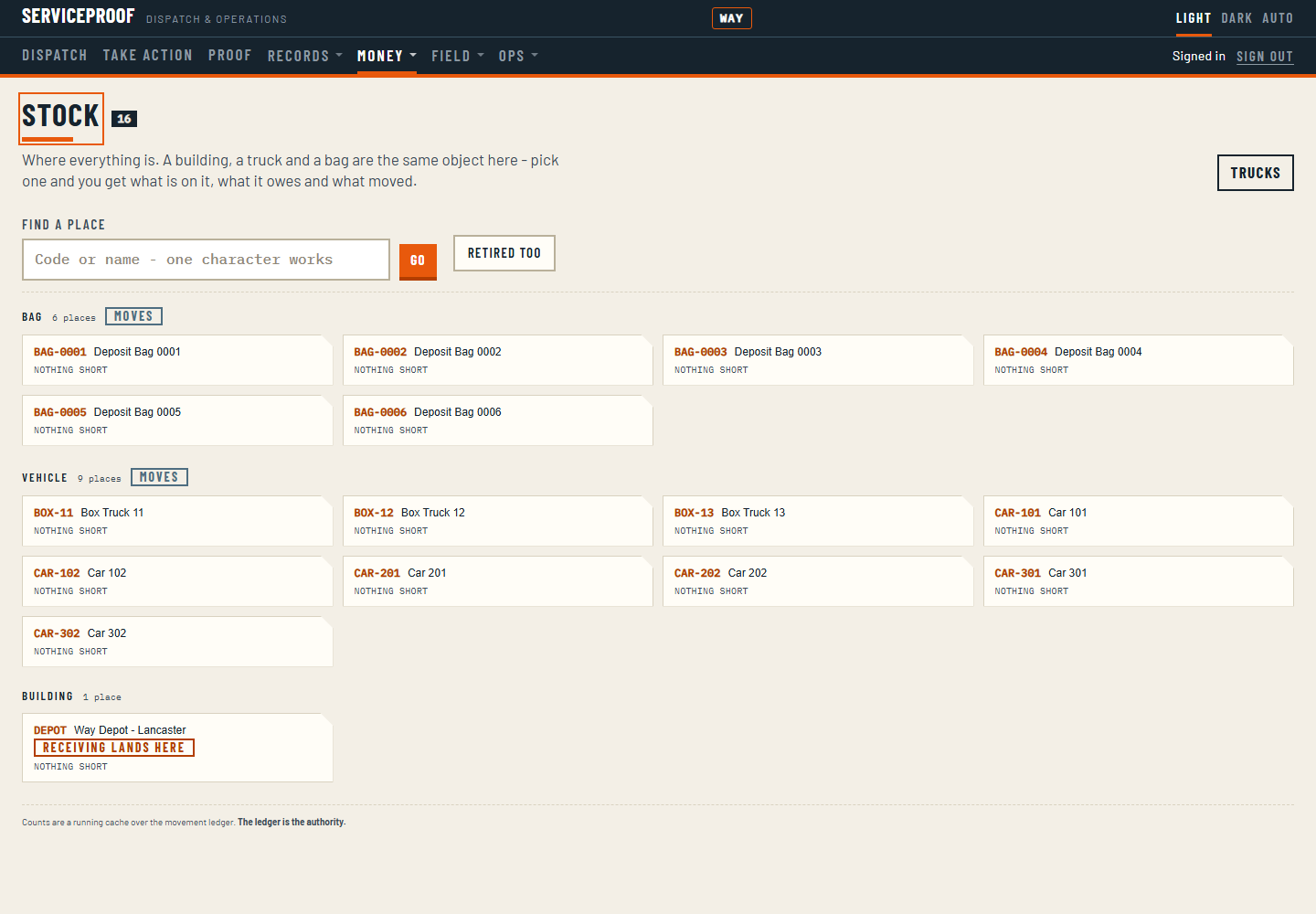
Task: Open the Trucks page button
Action: (x=1256, y=173)
